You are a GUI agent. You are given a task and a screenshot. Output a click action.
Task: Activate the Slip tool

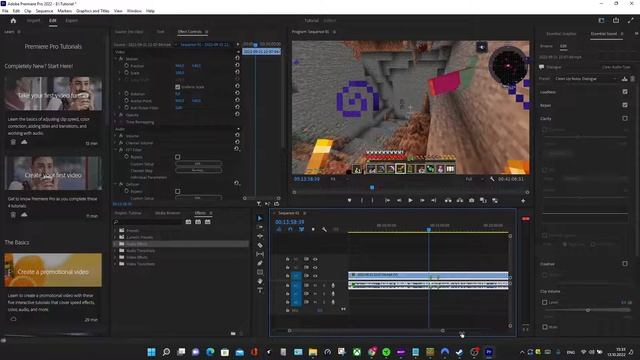pyautogui.click(x=260, y=254)
